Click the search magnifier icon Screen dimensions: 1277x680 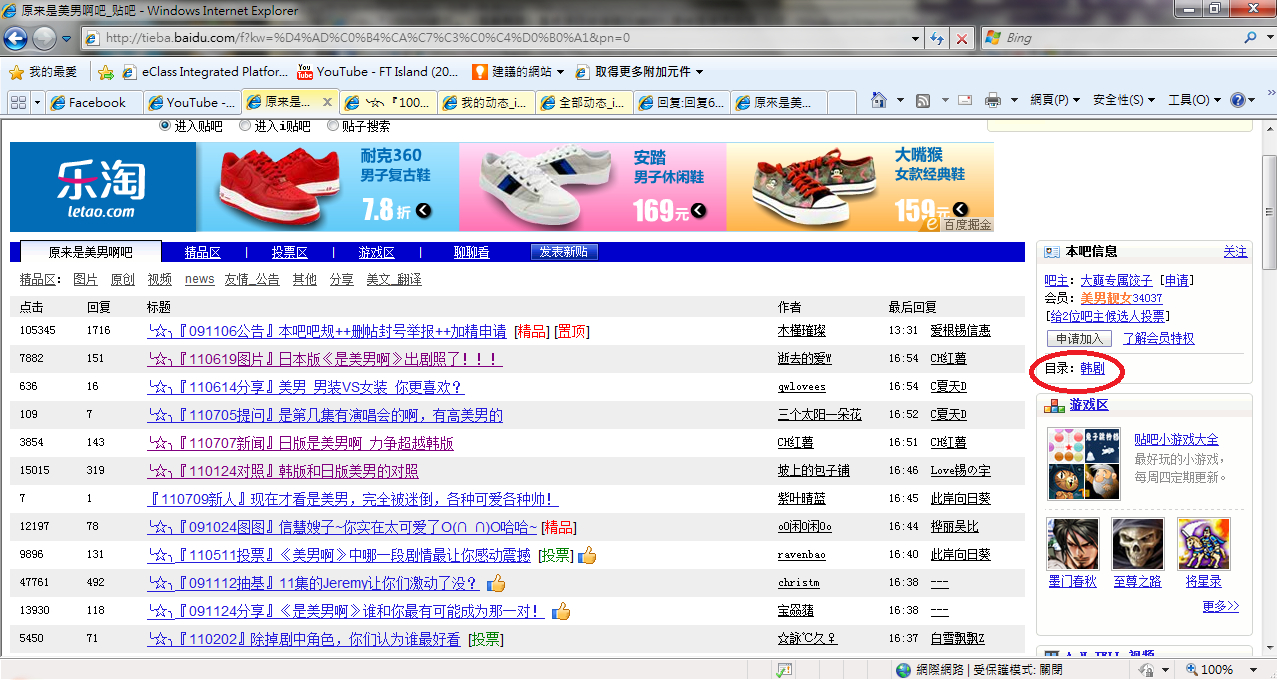pyautogui.click(x=1250, y=38)
